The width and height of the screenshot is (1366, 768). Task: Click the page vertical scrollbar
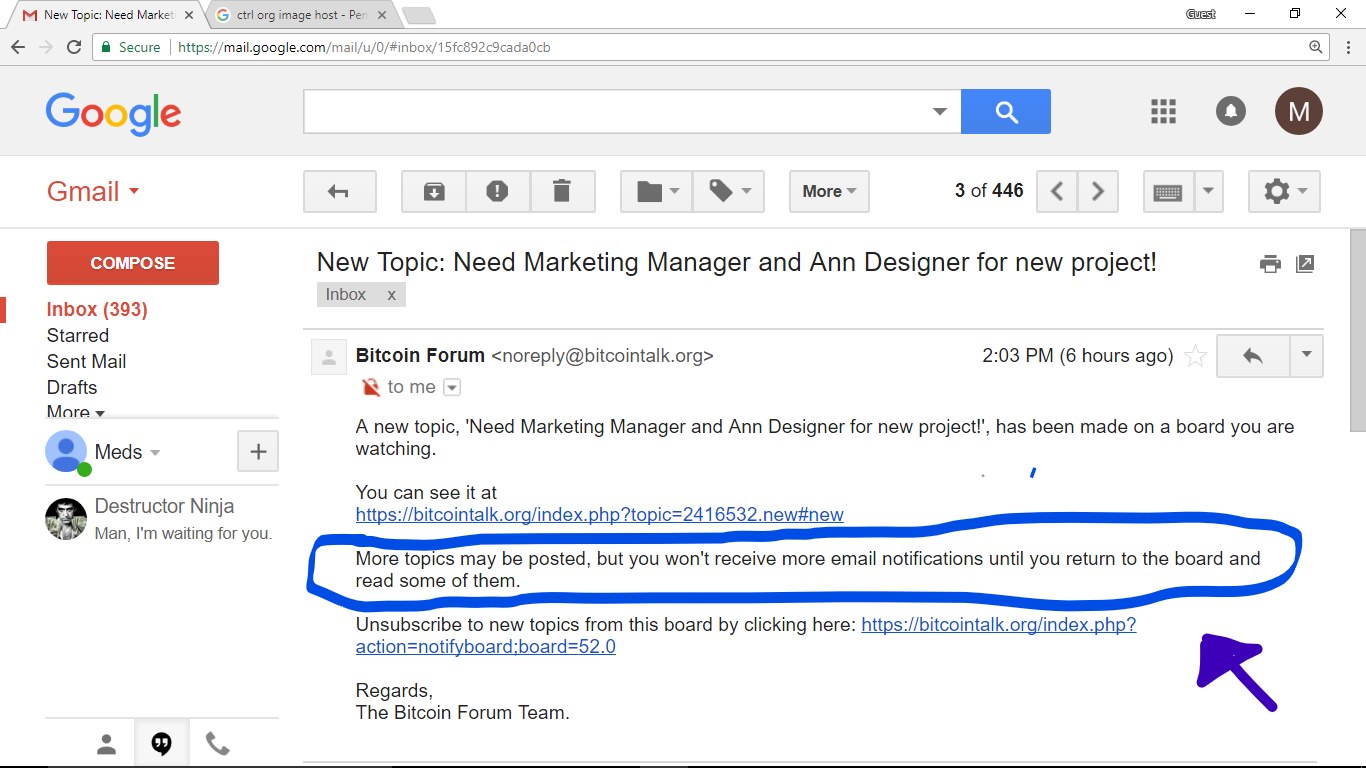point(1357,330)
